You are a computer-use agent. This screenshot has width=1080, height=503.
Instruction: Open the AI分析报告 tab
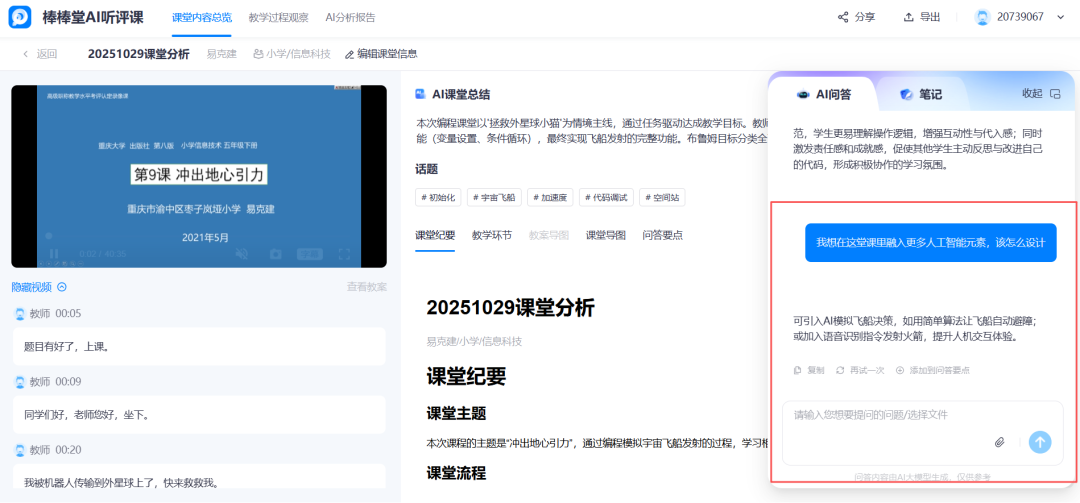[x=351, y=17]
